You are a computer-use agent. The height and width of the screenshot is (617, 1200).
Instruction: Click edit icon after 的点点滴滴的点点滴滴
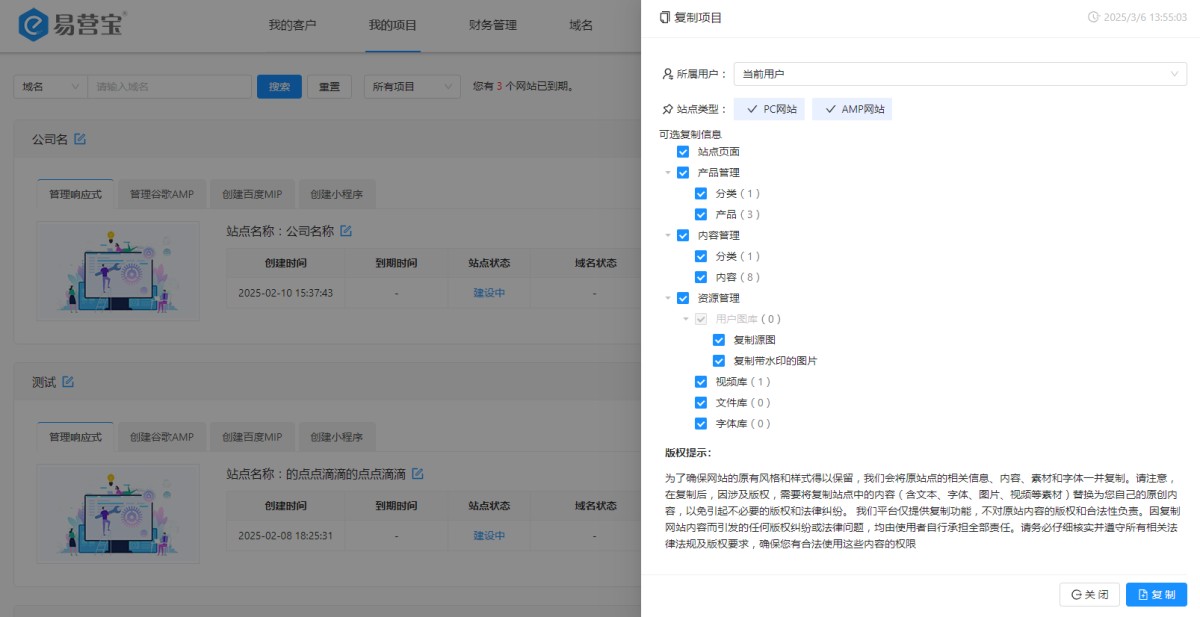pyautogui.click(x=417, y=473)
